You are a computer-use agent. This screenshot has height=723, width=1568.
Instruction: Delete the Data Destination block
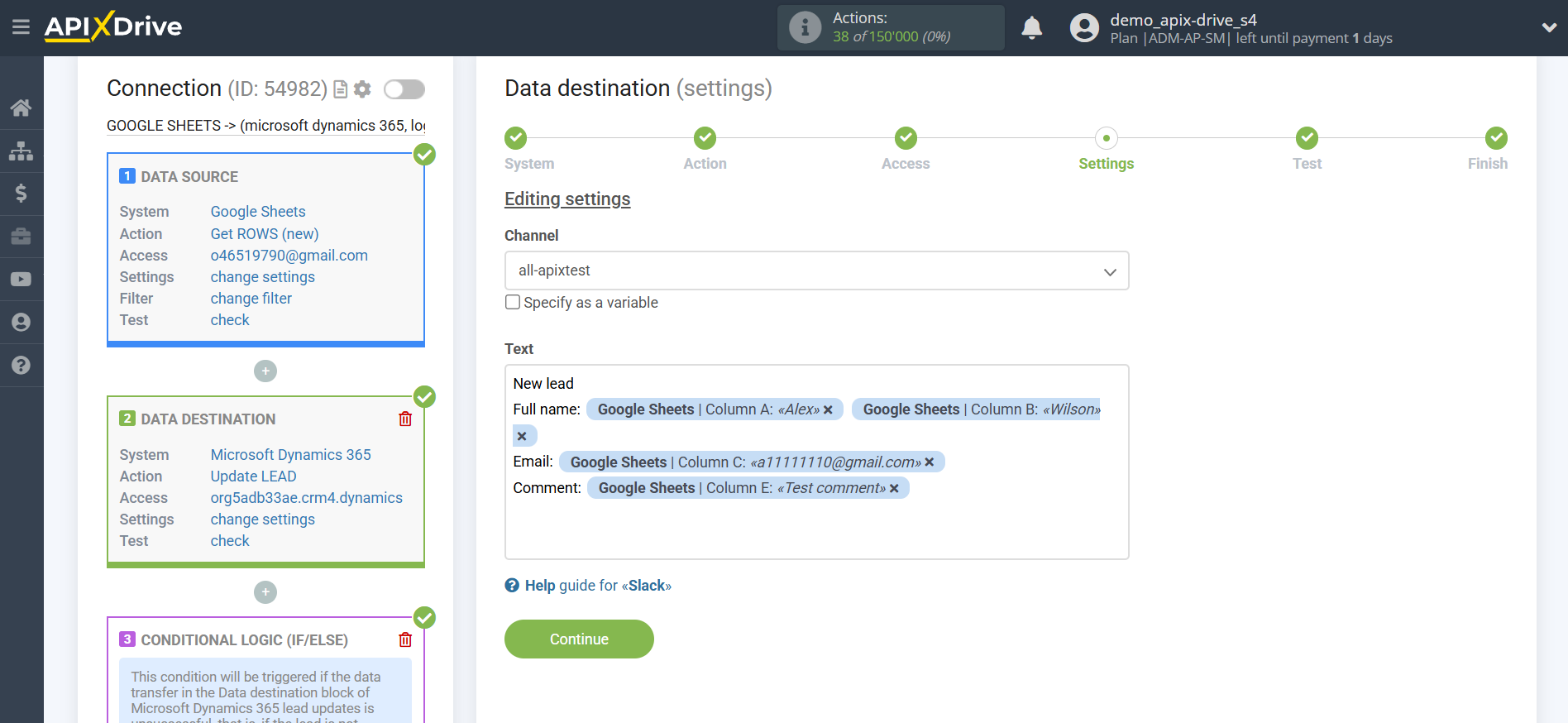[x=405, y=419]
